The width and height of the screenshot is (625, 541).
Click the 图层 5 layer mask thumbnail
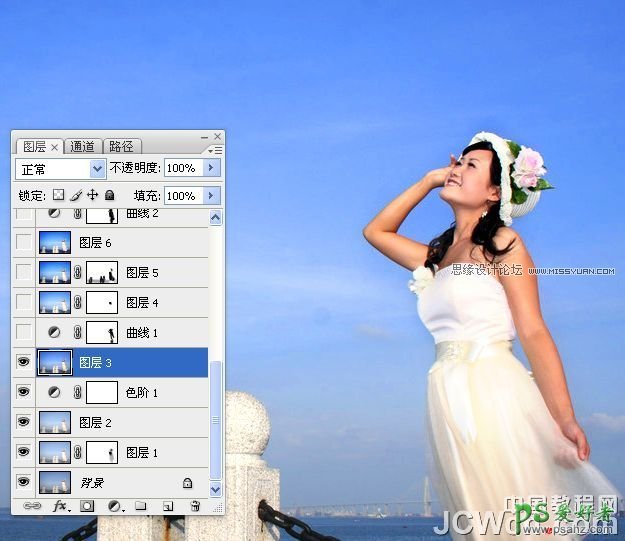pos(102,272)
